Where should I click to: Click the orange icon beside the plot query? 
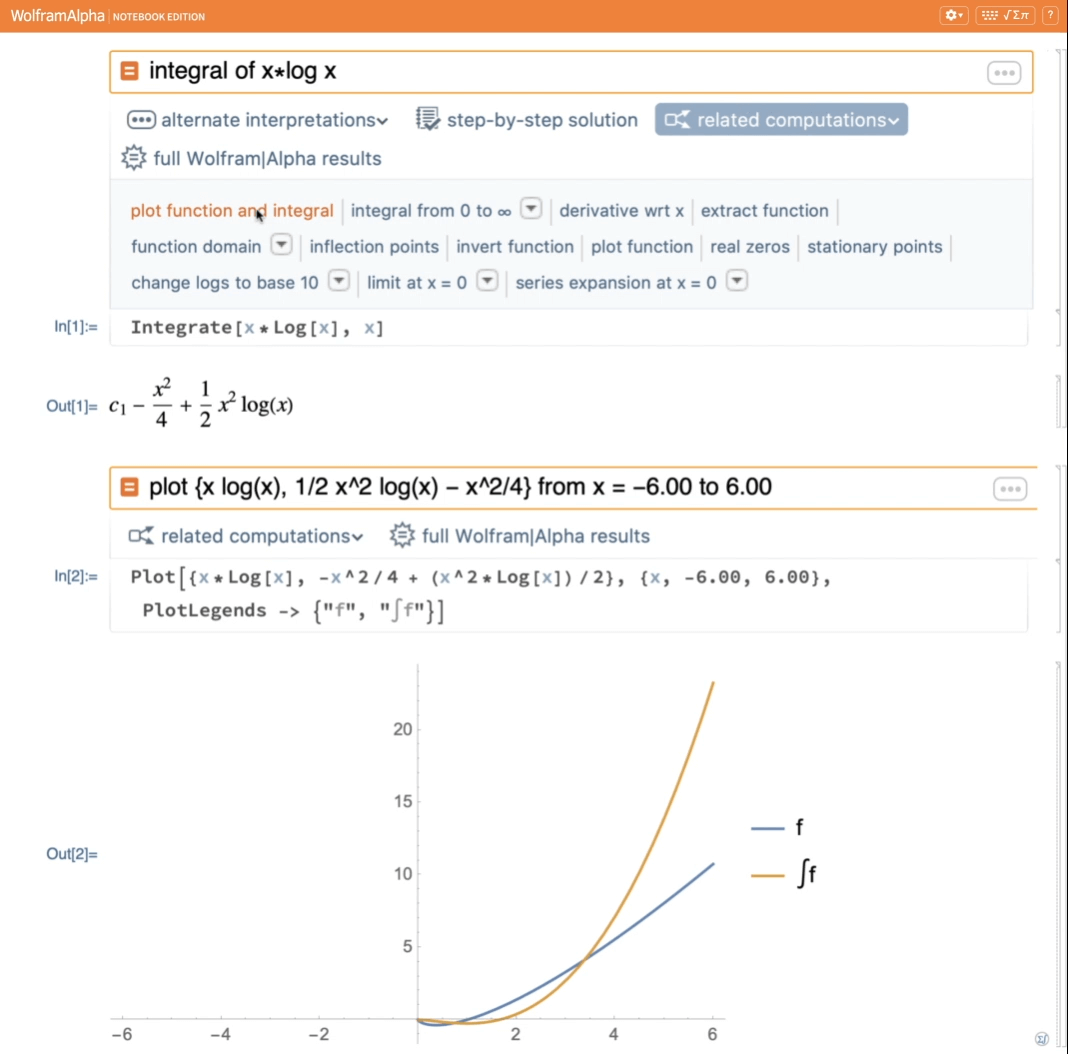click(x=129, y=486)
